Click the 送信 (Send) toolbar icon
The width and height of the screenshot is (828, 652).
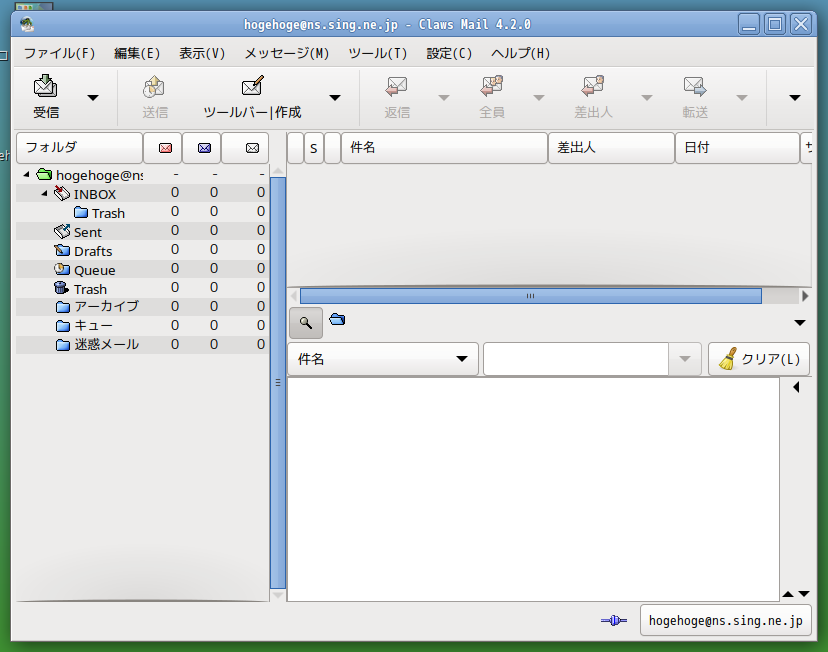click(154, 98)
